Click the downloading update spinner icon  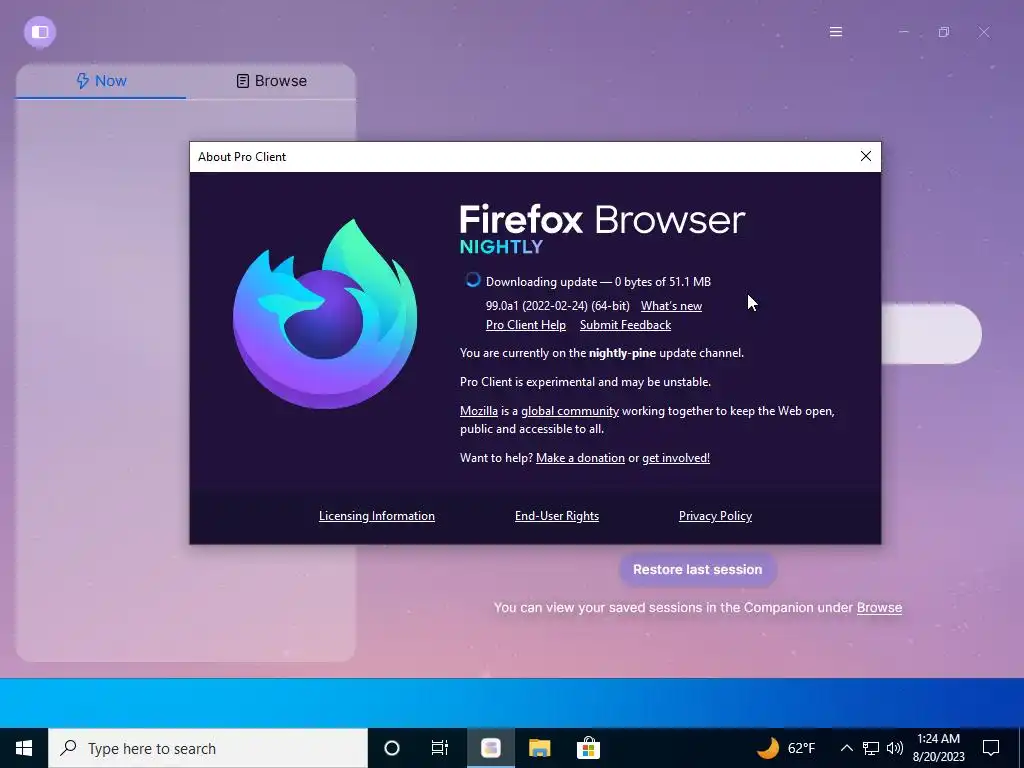point(473,281)
